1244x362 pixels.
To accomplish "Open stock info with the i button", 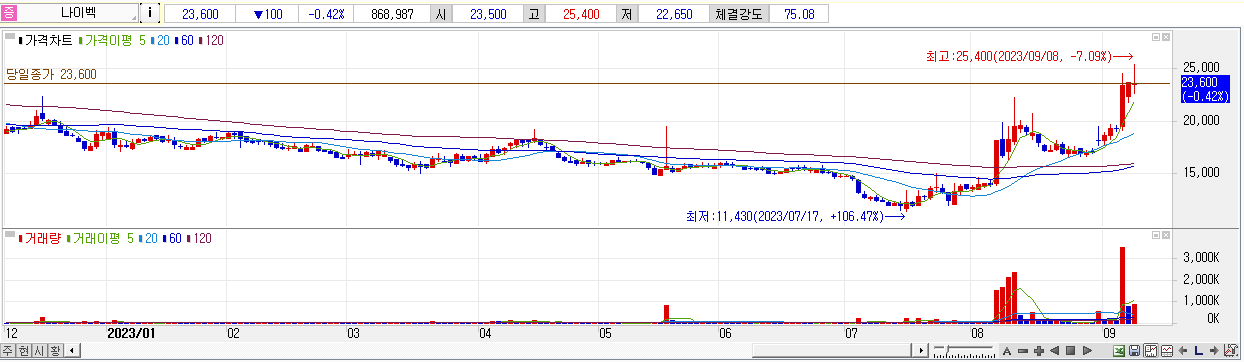I will point(150,14).
